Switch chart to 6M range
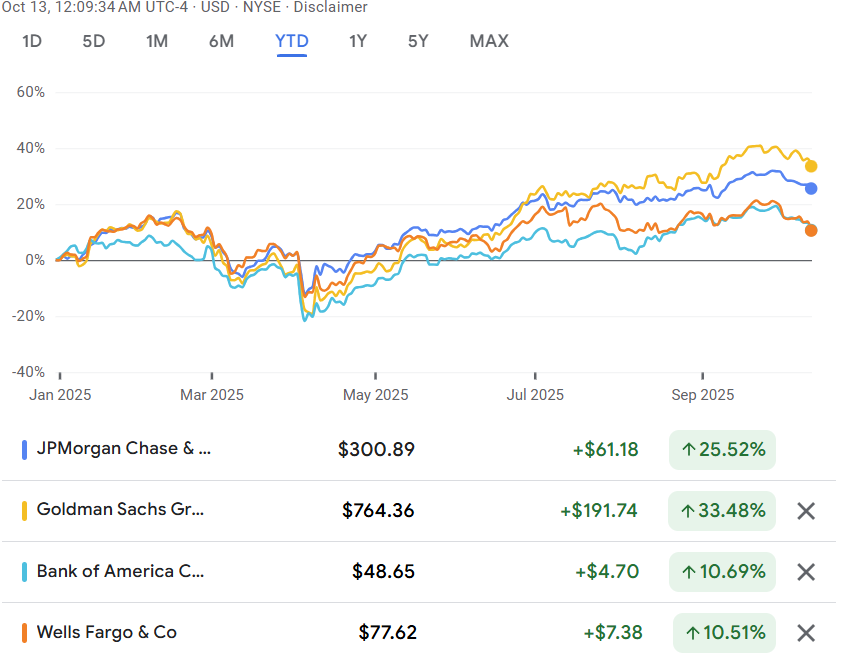 point(221,41)
